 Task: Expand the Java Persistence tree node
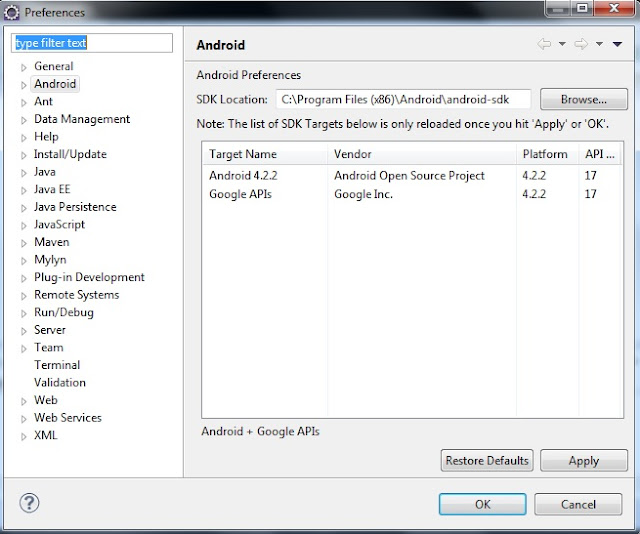coord(24,208)
